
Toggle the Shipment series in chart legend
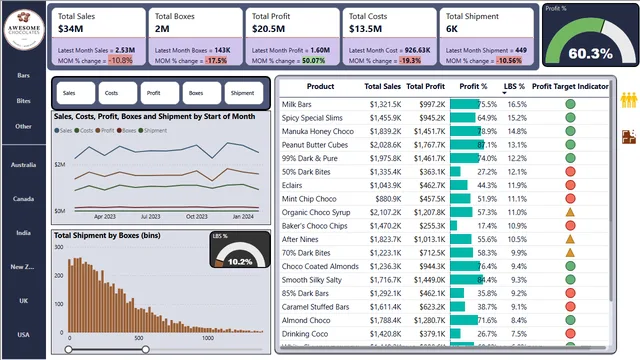point(153,131)
